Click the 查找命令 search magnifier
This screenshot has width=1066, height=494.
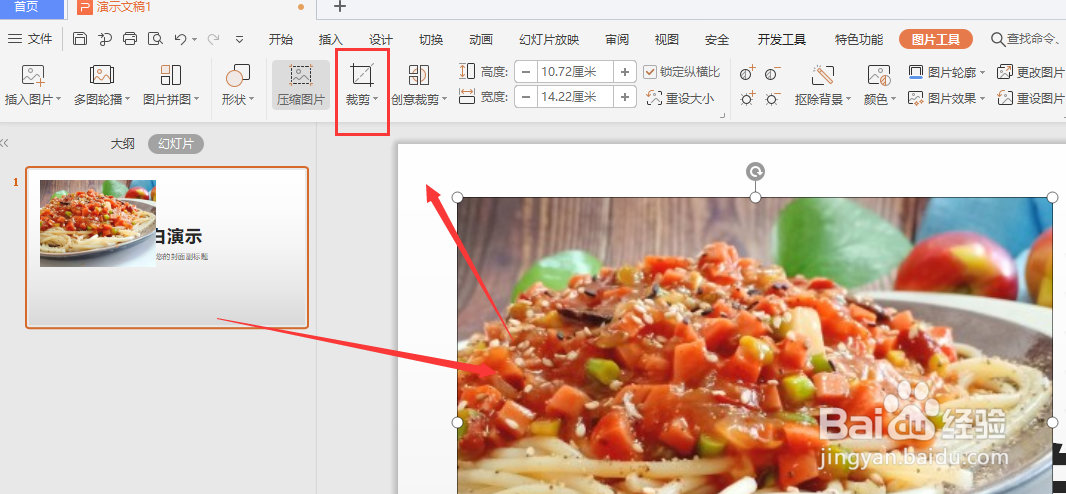click(997, 39)
